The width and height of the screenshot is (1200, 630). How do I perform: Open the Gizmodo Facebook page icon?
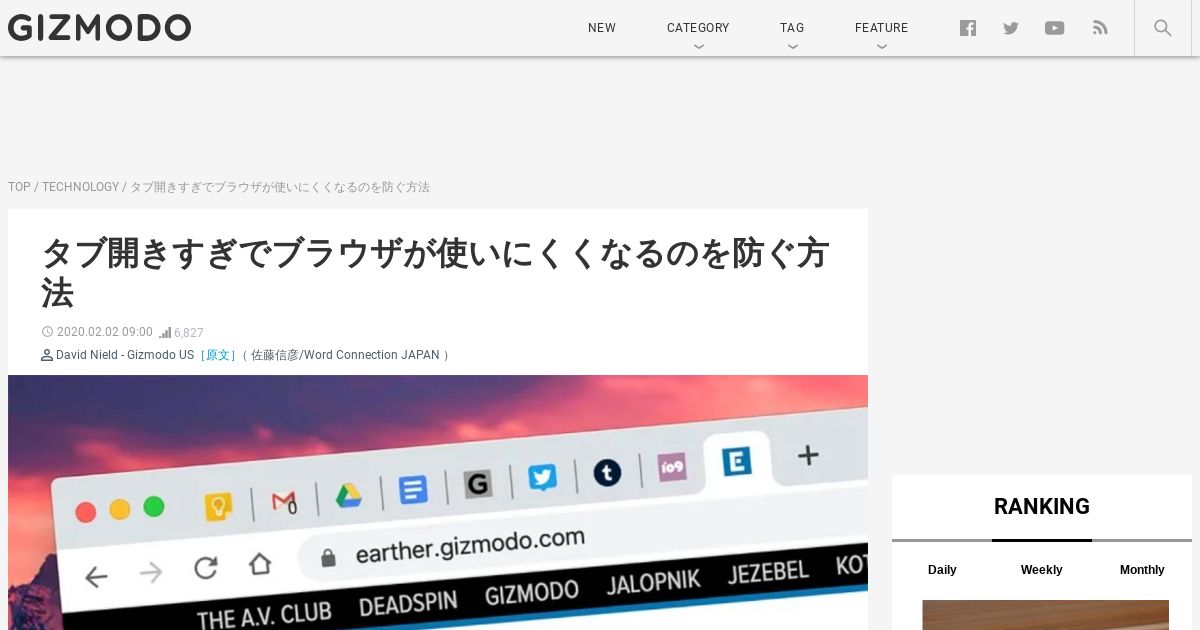(968, 28)
